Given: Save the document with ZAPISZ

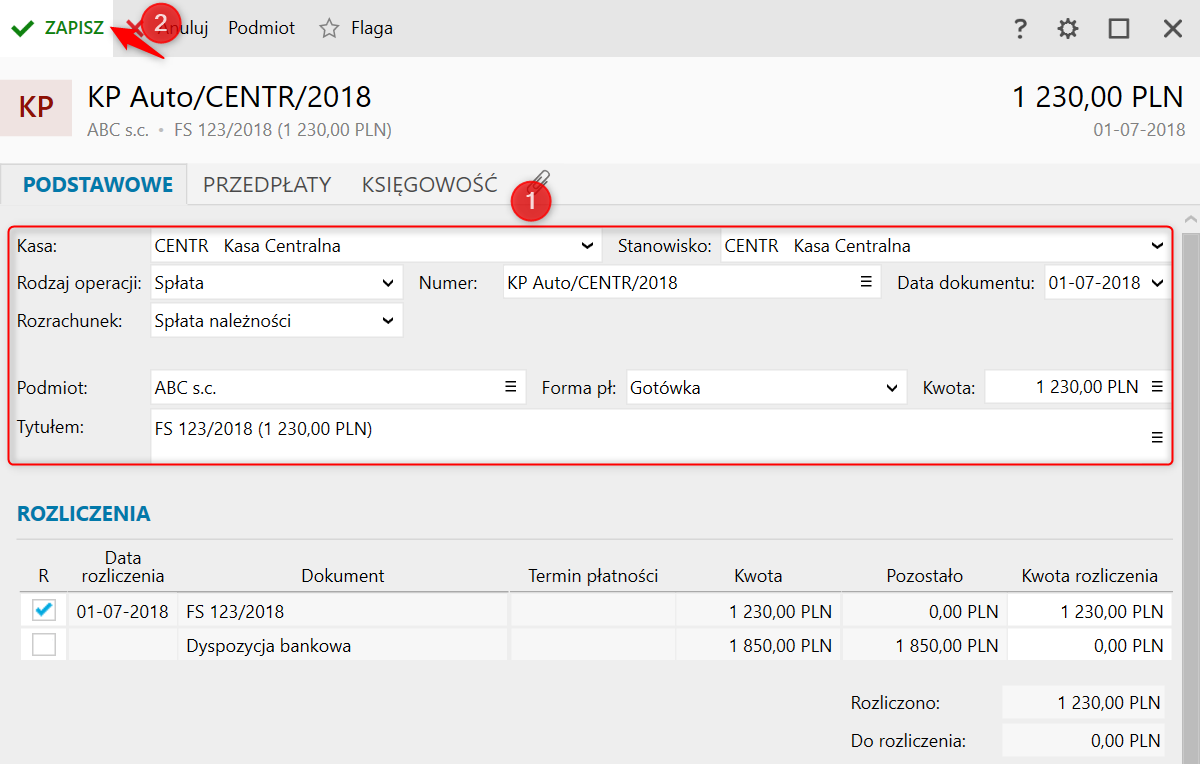Looking at the screenshot, I should pyautogui.click(x=60, y=28).
